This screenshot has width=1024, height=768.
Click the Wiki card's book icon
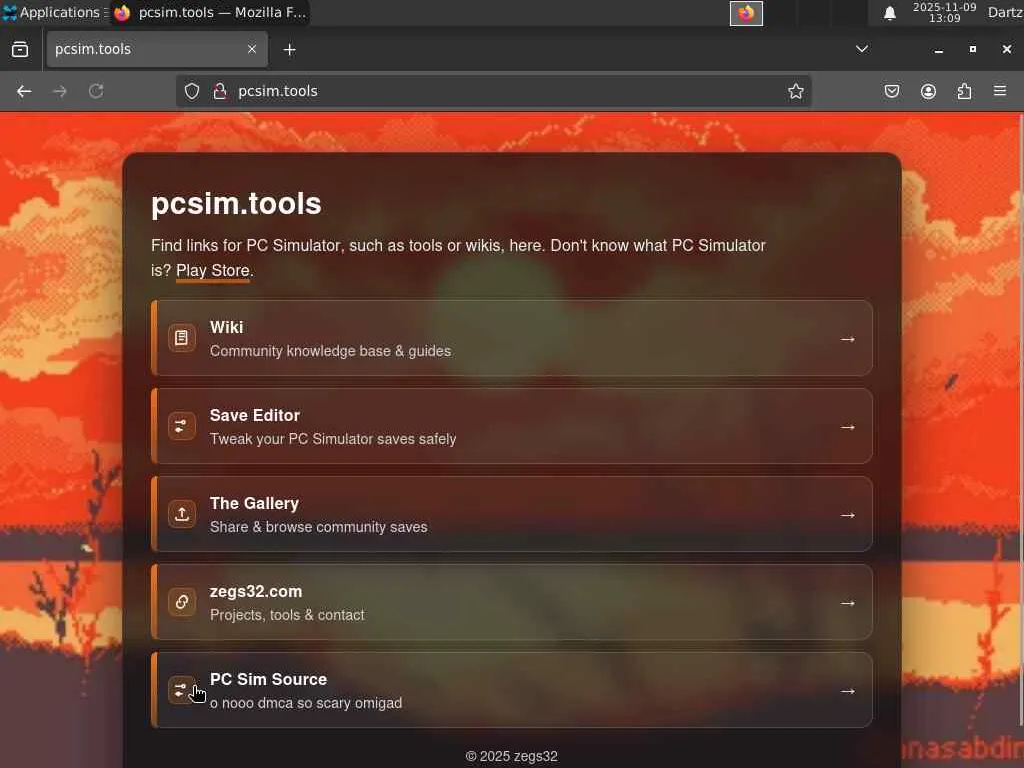click(x=182, y=338)
